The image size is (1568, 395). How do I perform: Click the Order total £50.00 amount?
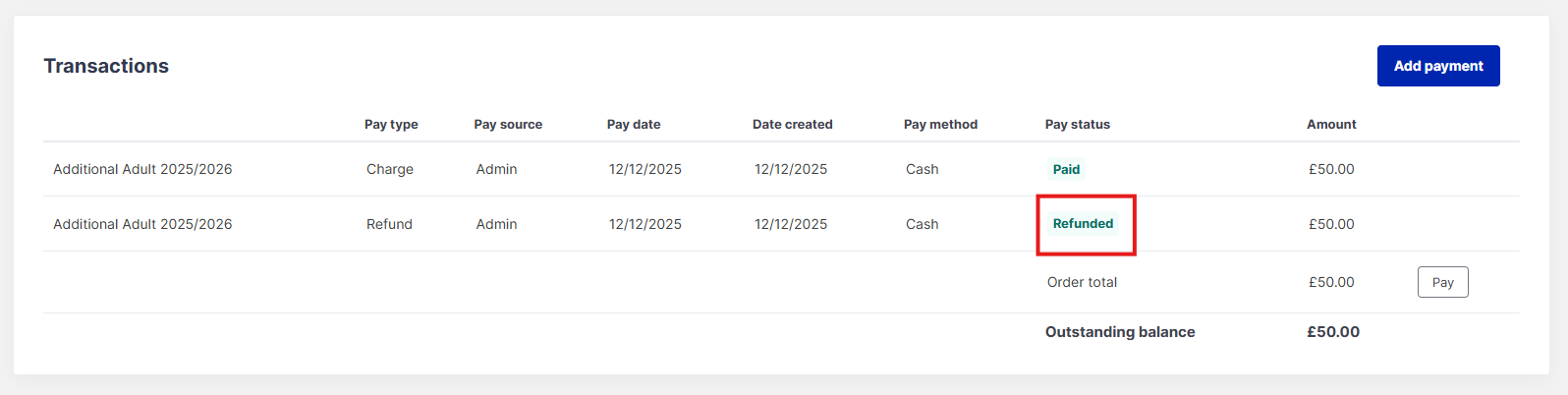[x=1331, y=282]
